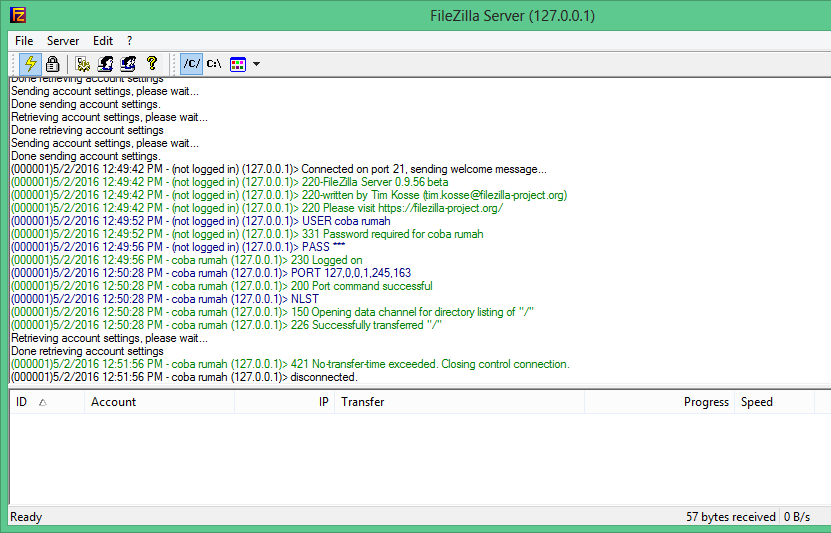Click '226 Successfully transferred' log line

click(226, 325)
